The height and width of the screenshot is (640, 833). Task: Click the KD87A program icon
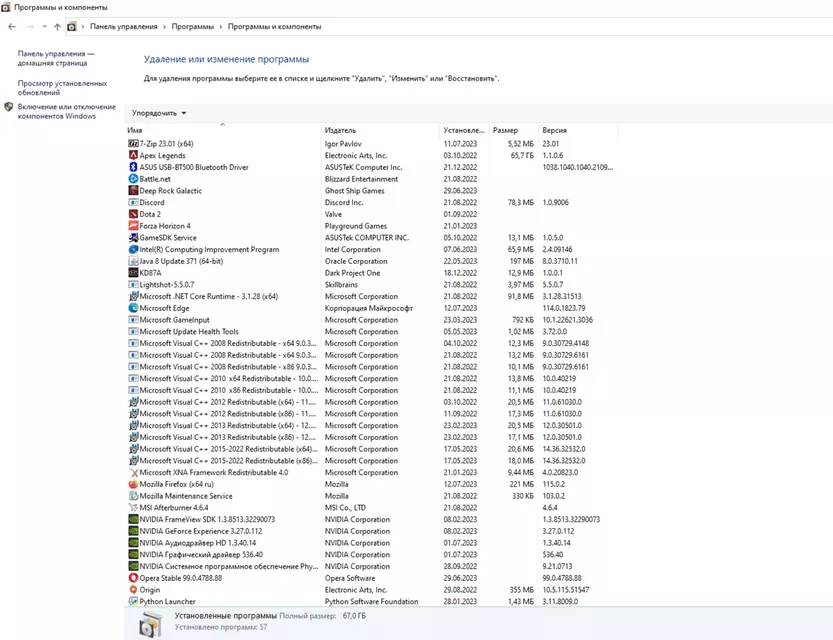pyautogui.click(x=133, y=272)
